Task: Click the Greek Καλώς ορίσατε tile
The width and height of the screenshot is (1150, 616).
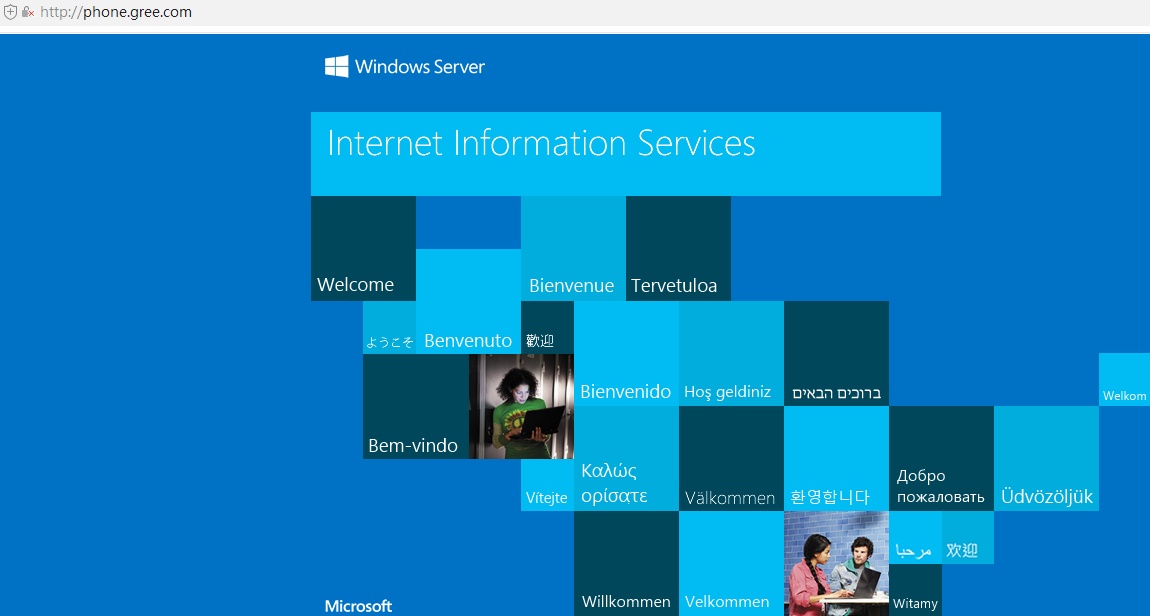Action: tap(626, 458)
